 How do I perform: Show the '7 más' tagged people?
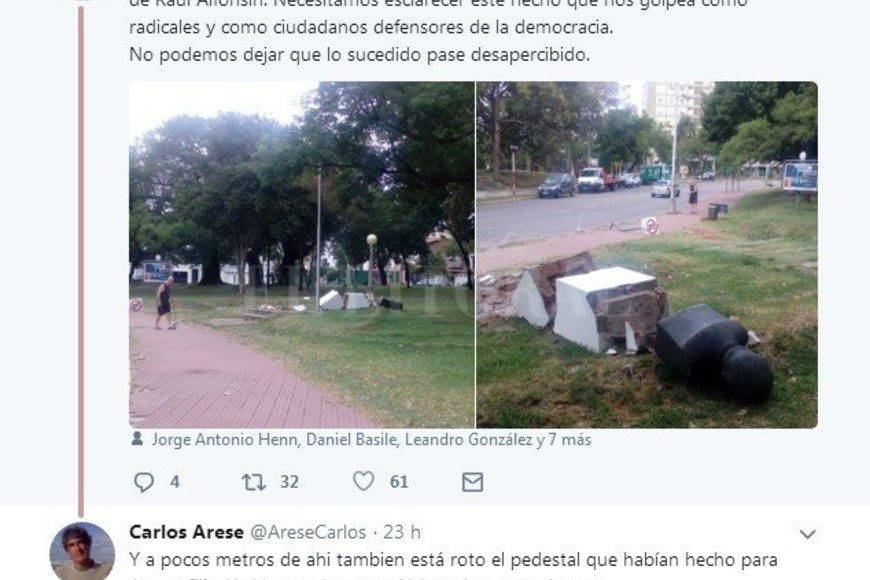point(570,440)
